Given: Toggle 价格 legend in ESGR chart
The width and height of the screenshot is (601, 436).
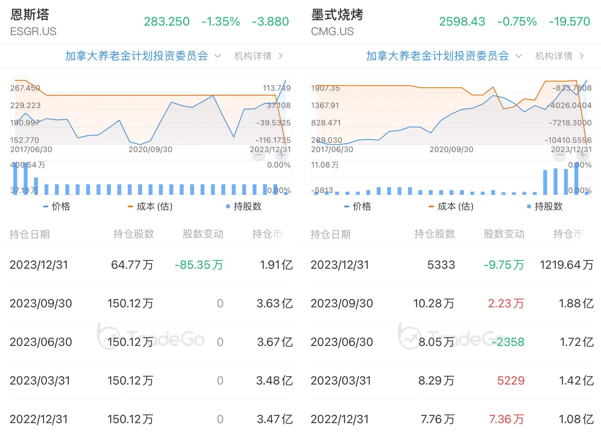Looking at the screenshot, I should coord(57,207).
